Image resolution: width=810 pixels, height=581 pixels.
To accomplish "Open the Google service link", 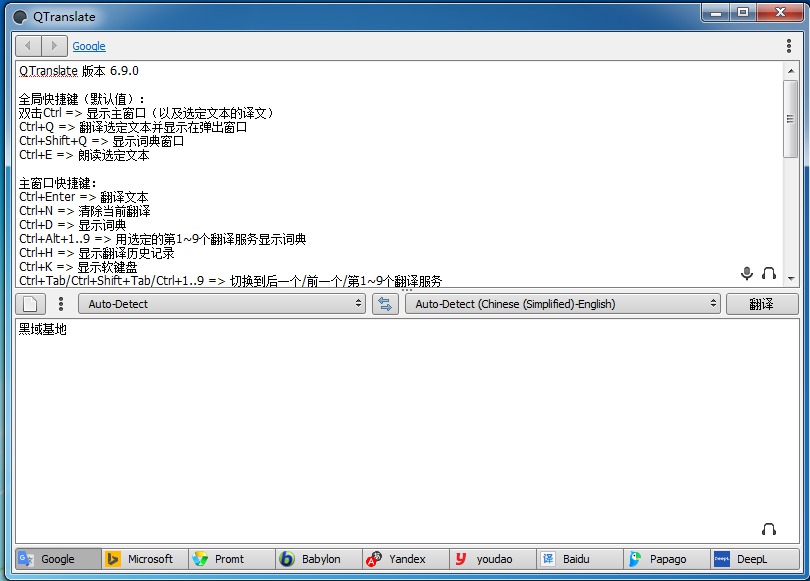I will [89, 46].
